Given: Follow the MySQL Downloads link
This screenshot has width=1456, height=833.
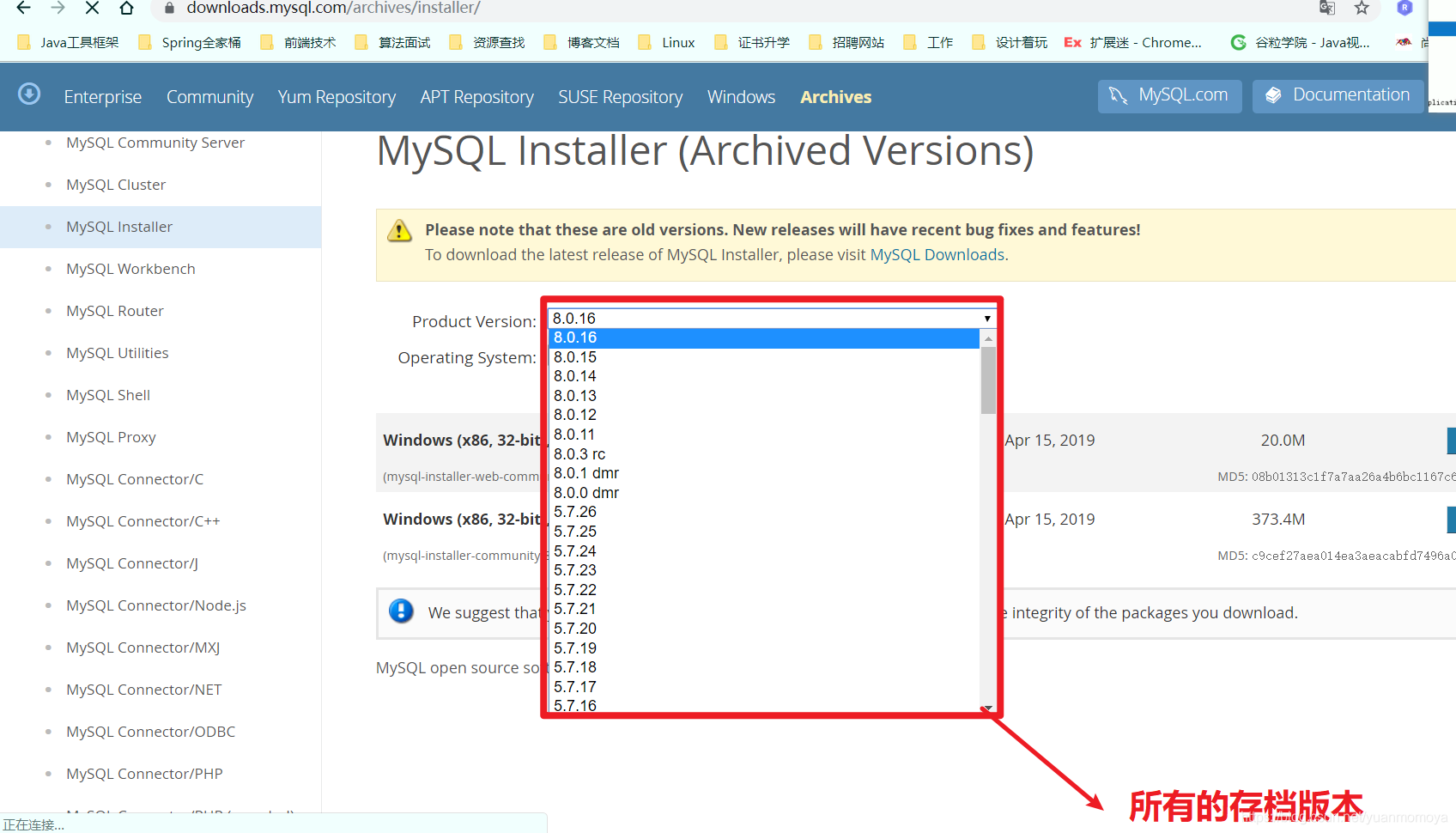Looking at the screenshot, I should pos(937,255).
